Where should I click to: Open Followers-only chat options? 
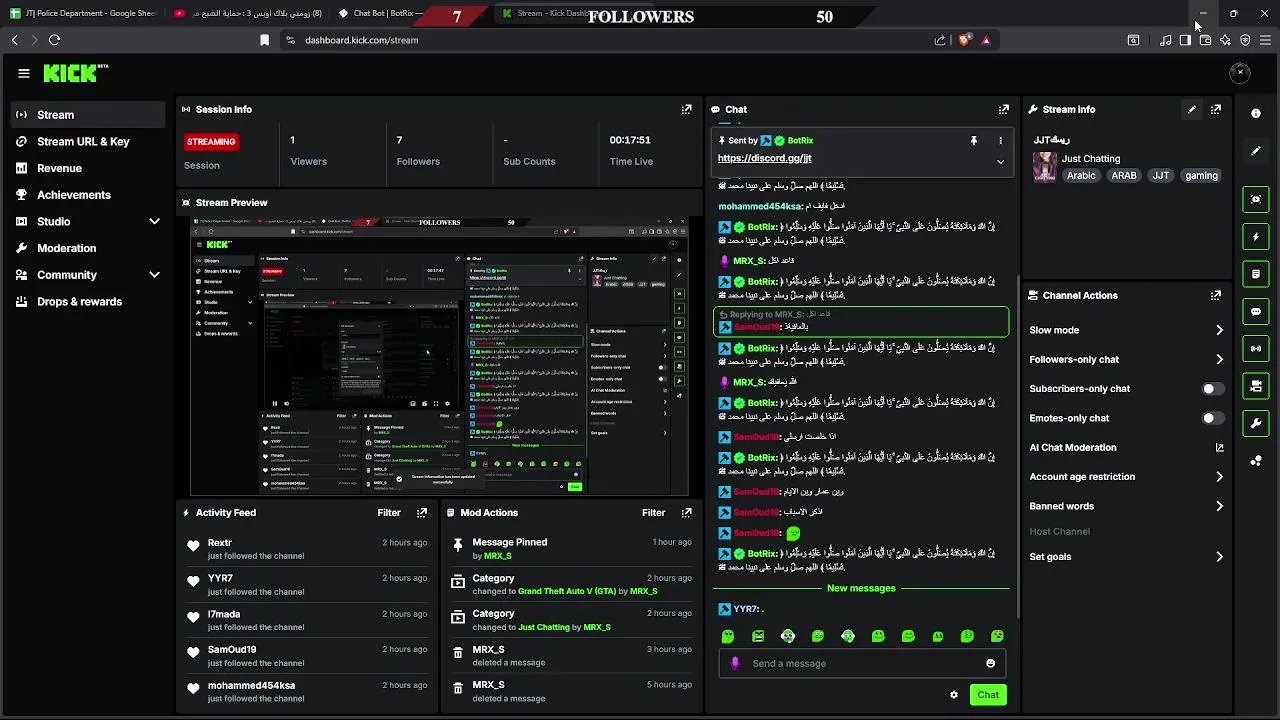[x=1126, y=359]
